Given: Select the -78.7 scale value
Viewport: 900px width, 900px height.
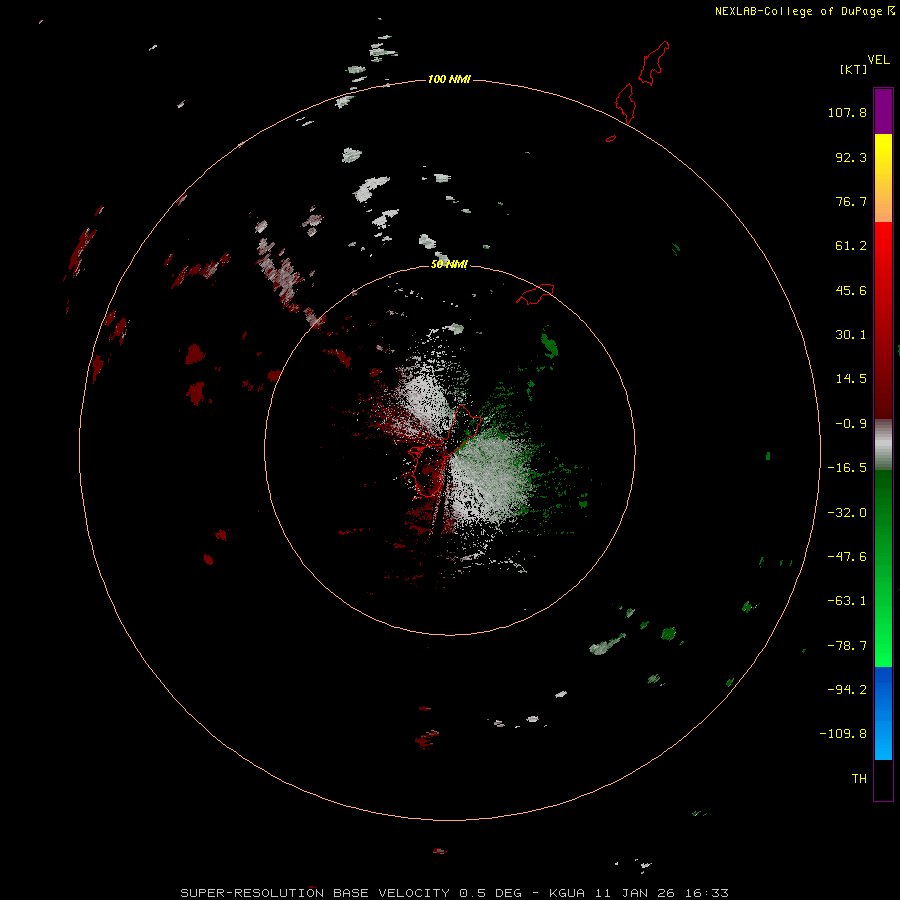Looking at the screenshot, I should point(847,646).
